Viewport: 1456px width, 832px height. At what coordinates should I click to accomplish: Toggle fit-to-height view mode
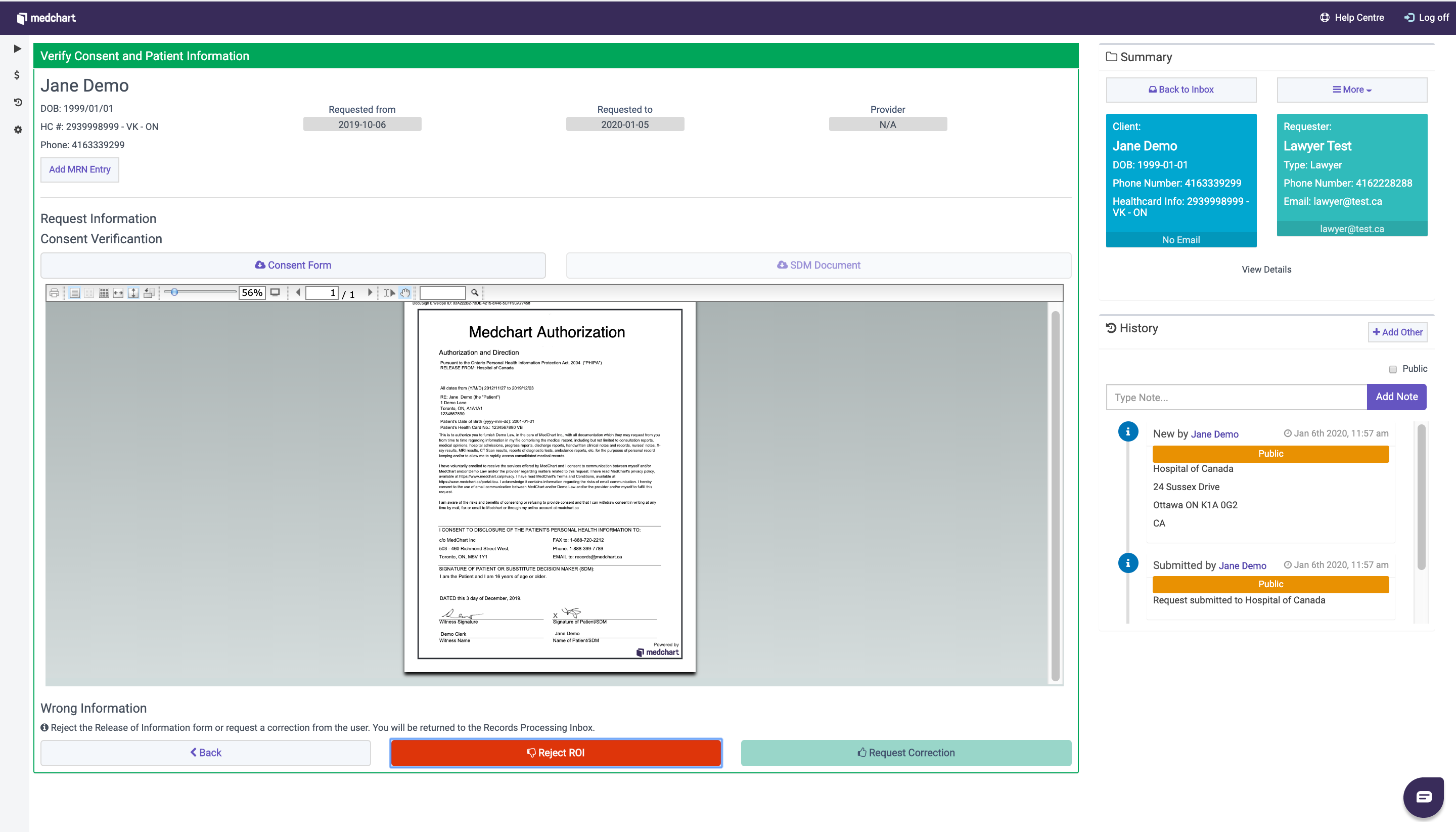133,292
